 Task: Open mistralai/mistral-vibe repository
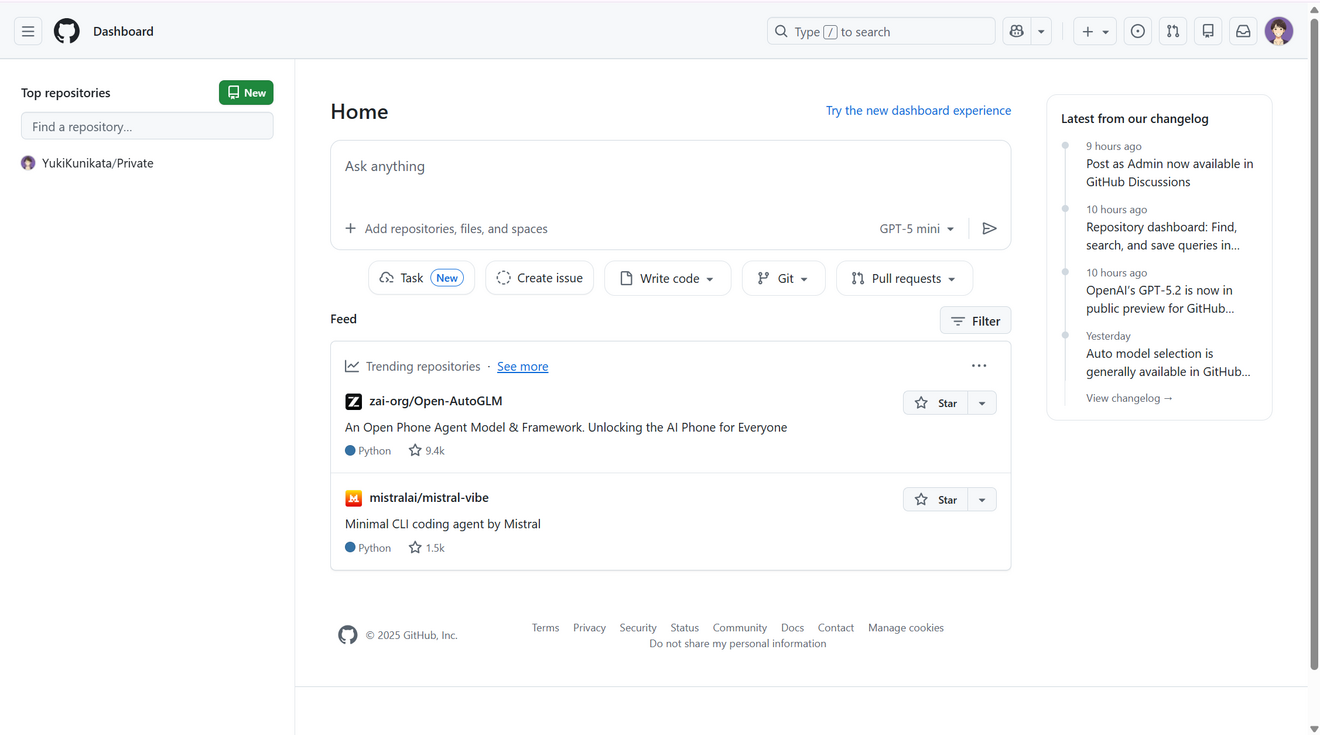(x=429, y=498)
